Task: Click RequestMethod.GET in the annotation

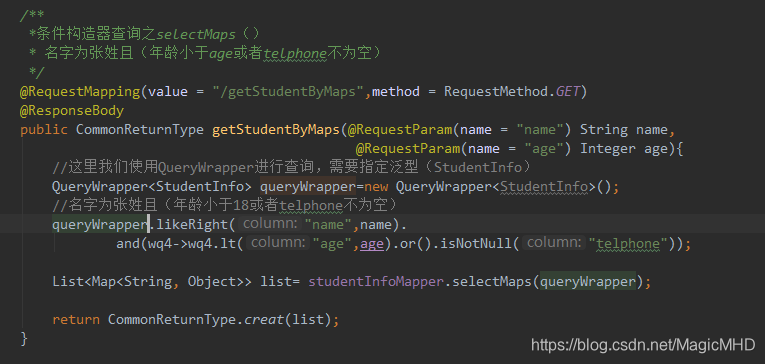Action: (511, 92)
